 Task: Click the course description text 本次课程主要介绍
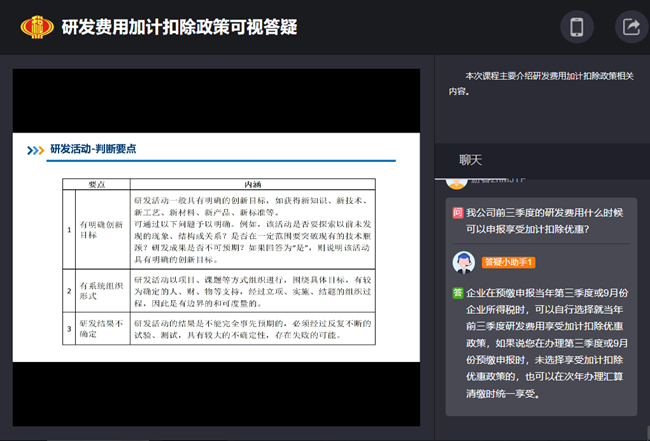coord(541,82)
